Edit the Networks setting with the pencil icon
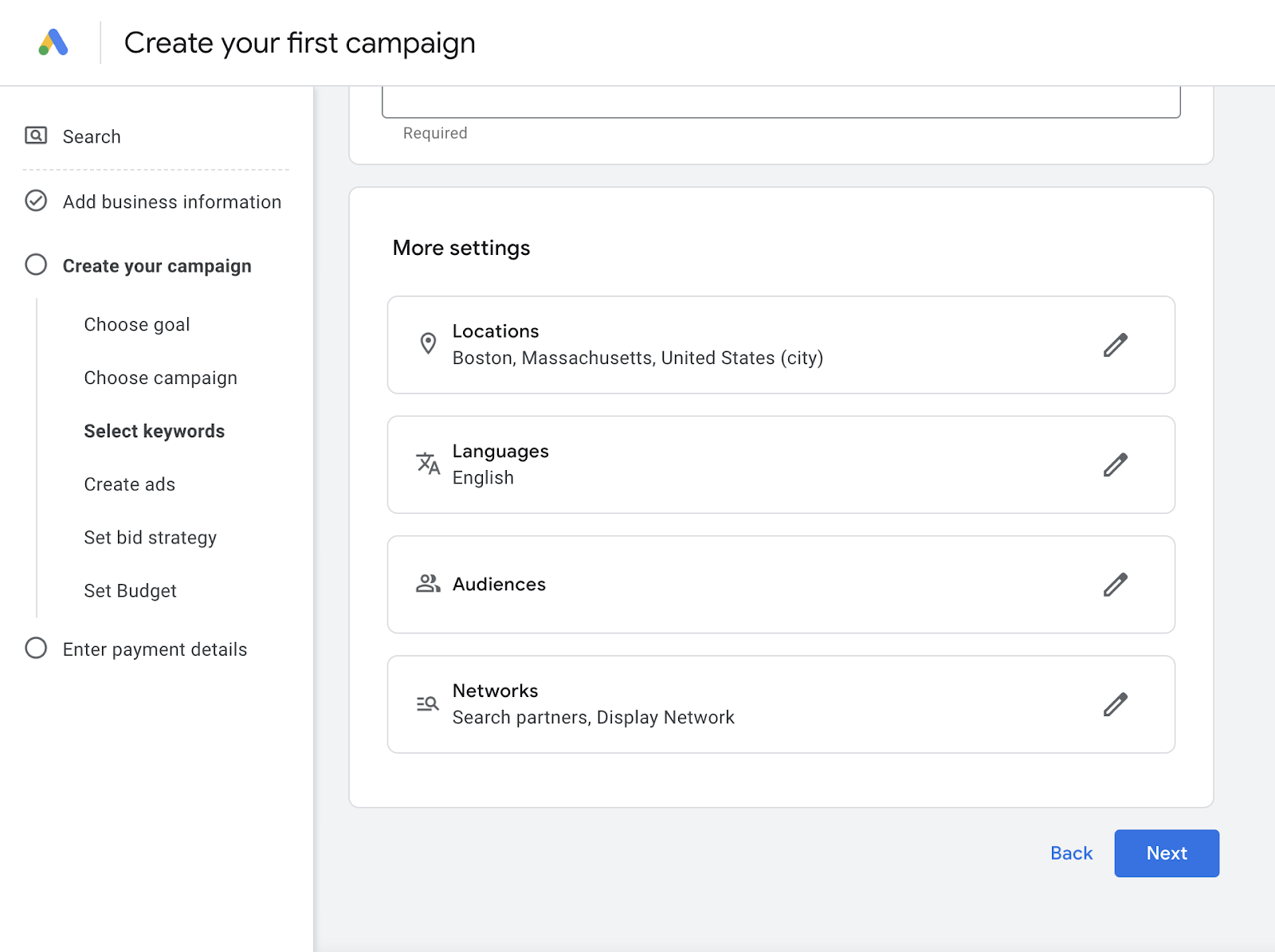Image resolution: width=1275 pixels, height=952 pixels. pyautogui.click(x=1116, y=704)
